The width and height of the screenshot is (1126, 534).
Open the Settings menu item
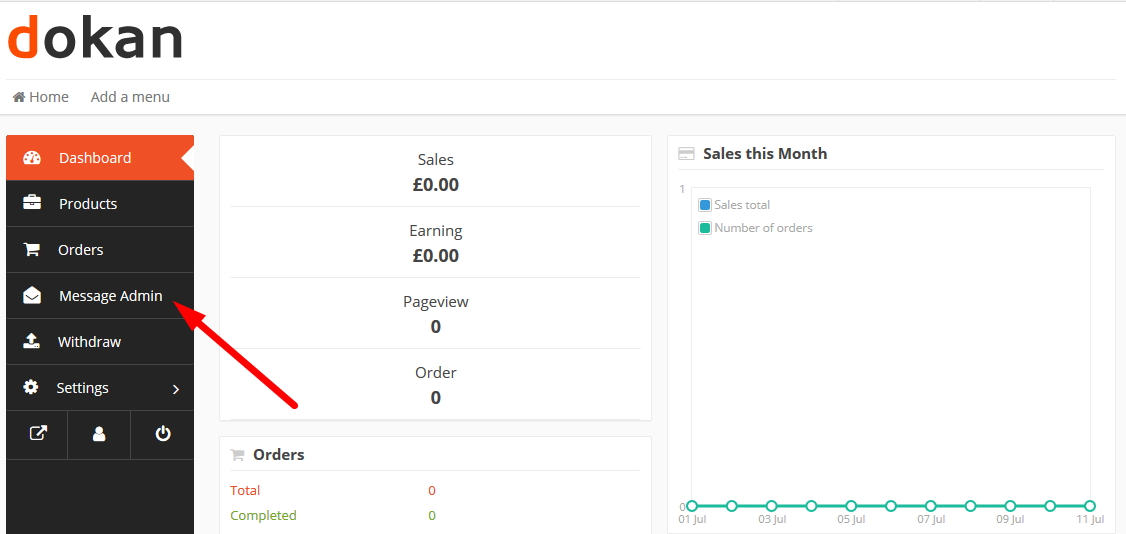100,388
